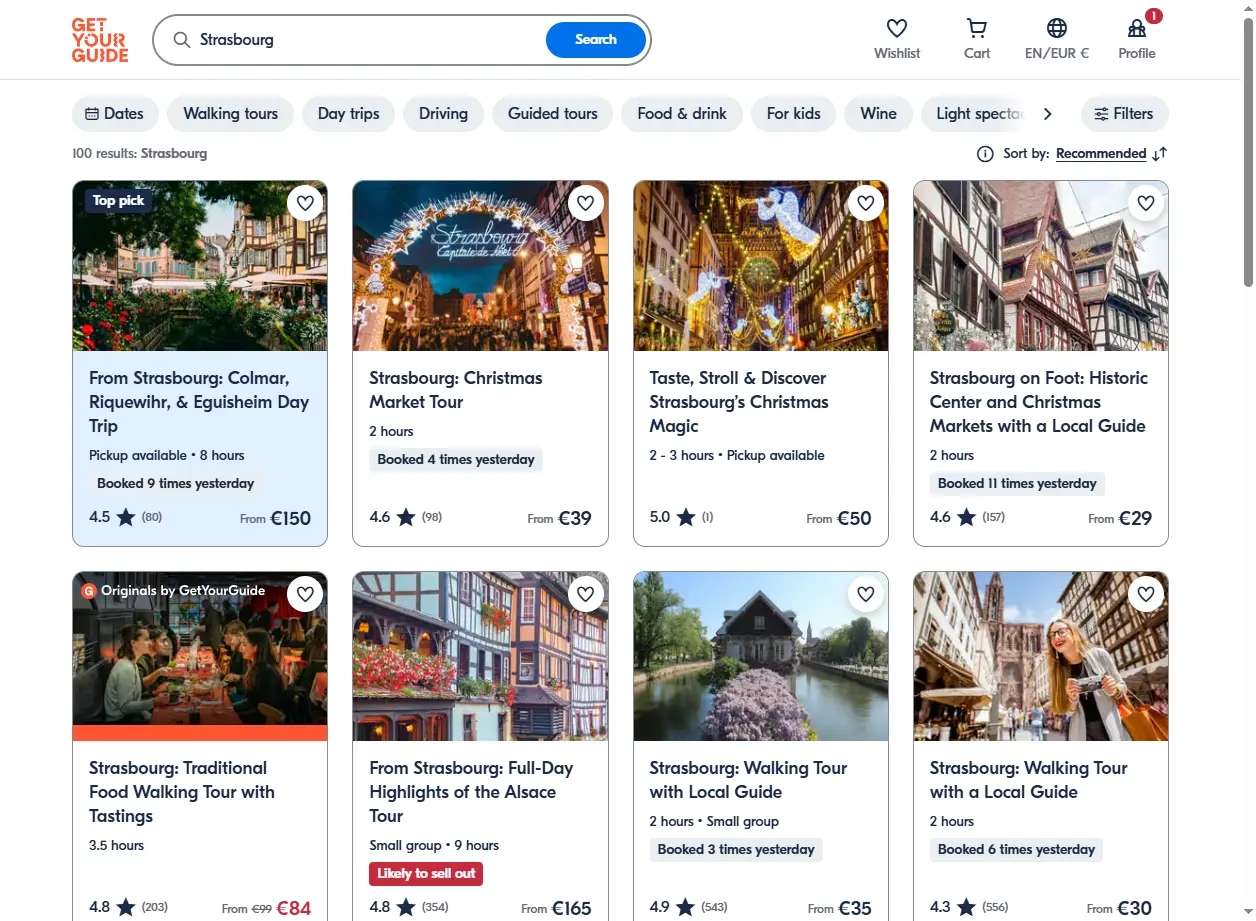
Task: Click the star rating on Christmas Market Tour
Action: [x=405, y=517]
